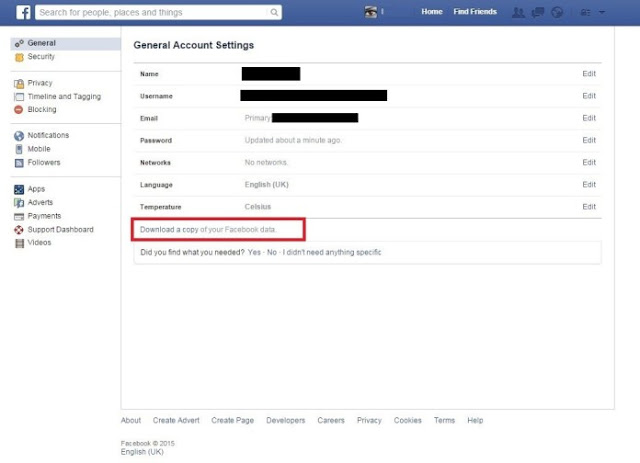Open Notifications settings section

(x=48, y=135)
